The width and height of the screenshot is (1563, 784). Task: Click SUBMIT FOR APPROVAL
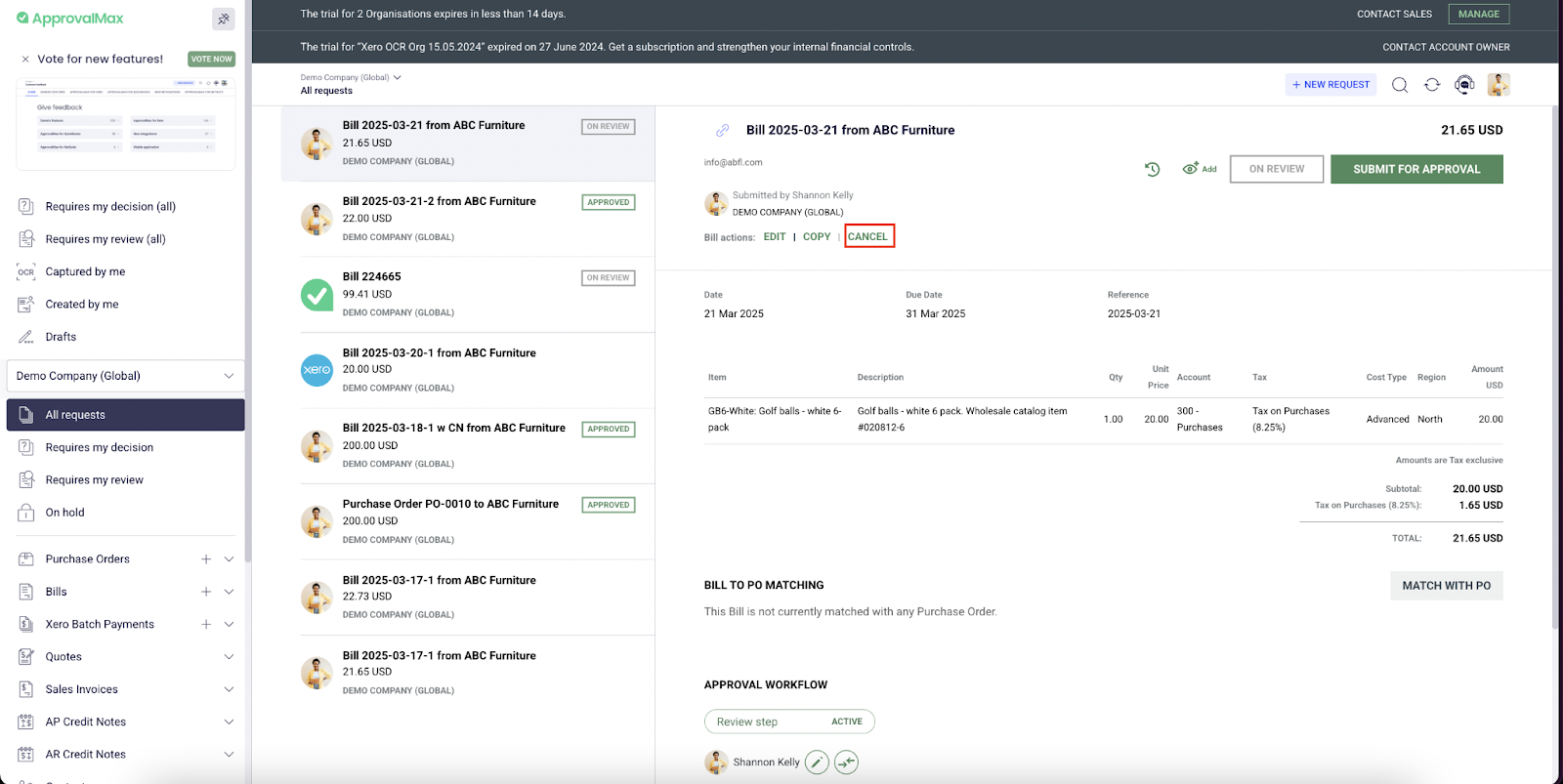pyautogui.click(x=1416, y=169)
